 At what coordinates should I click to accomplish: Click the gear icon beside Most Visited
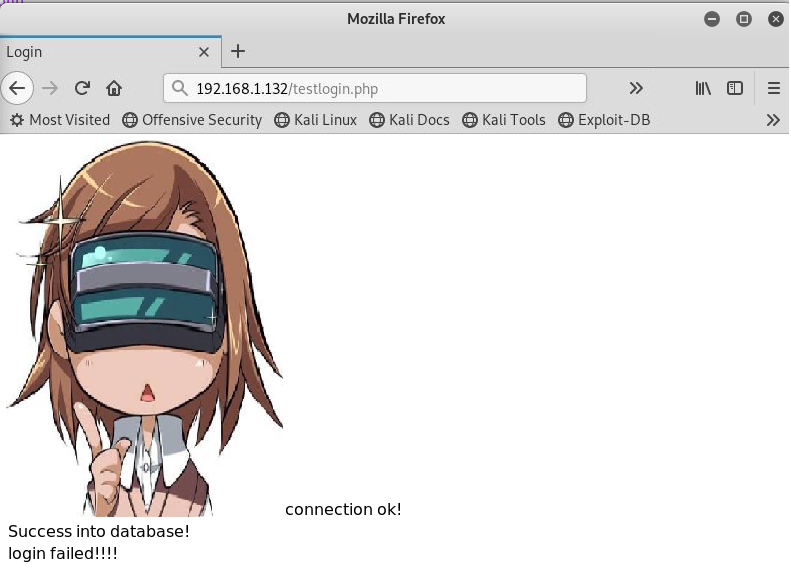[17, 120]
